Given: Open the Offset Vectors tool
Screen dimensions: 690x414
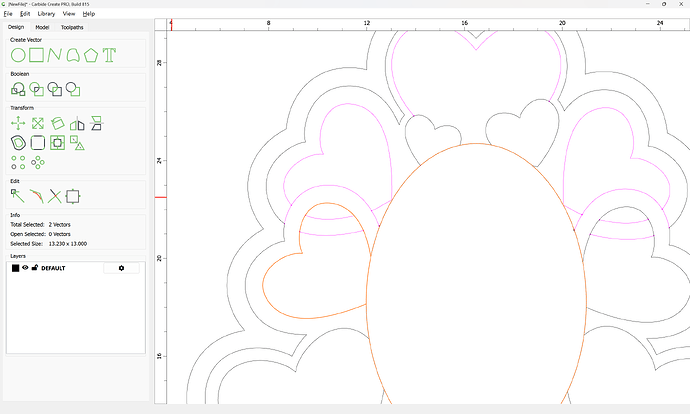Looking at the screenshot, I should 18,143.
